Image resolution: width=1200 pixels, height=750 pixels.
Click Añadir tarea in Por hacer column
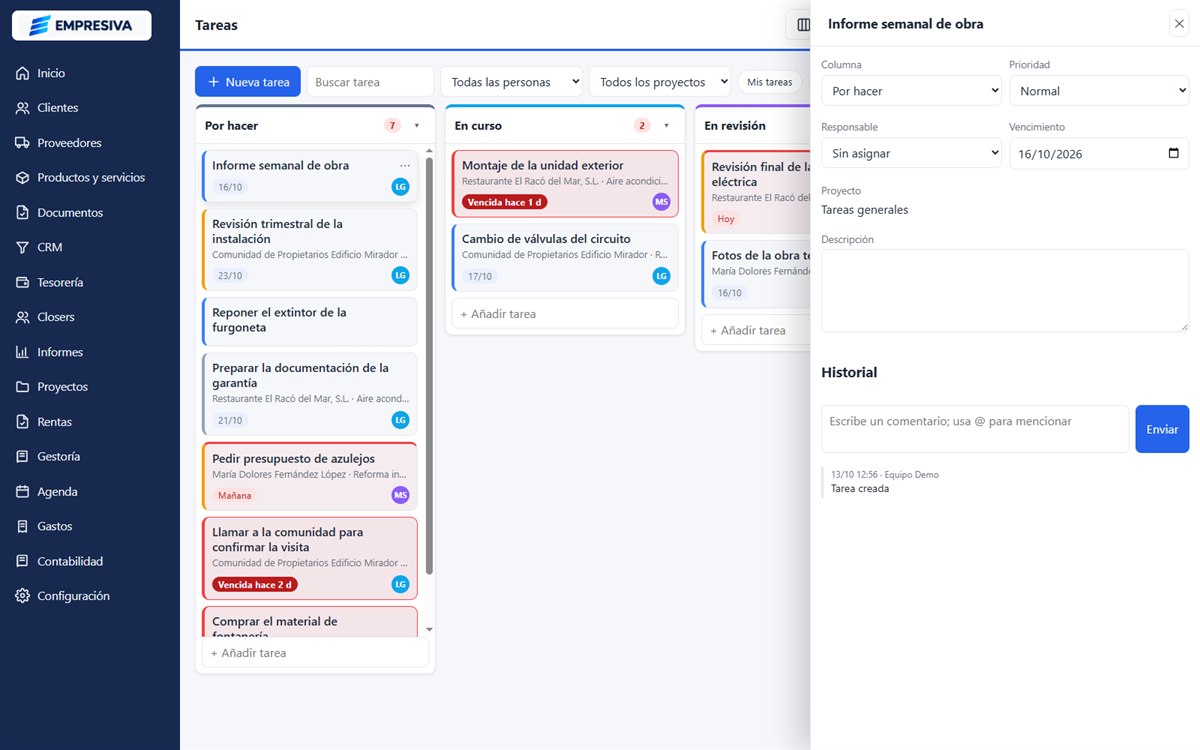[315, 653]
